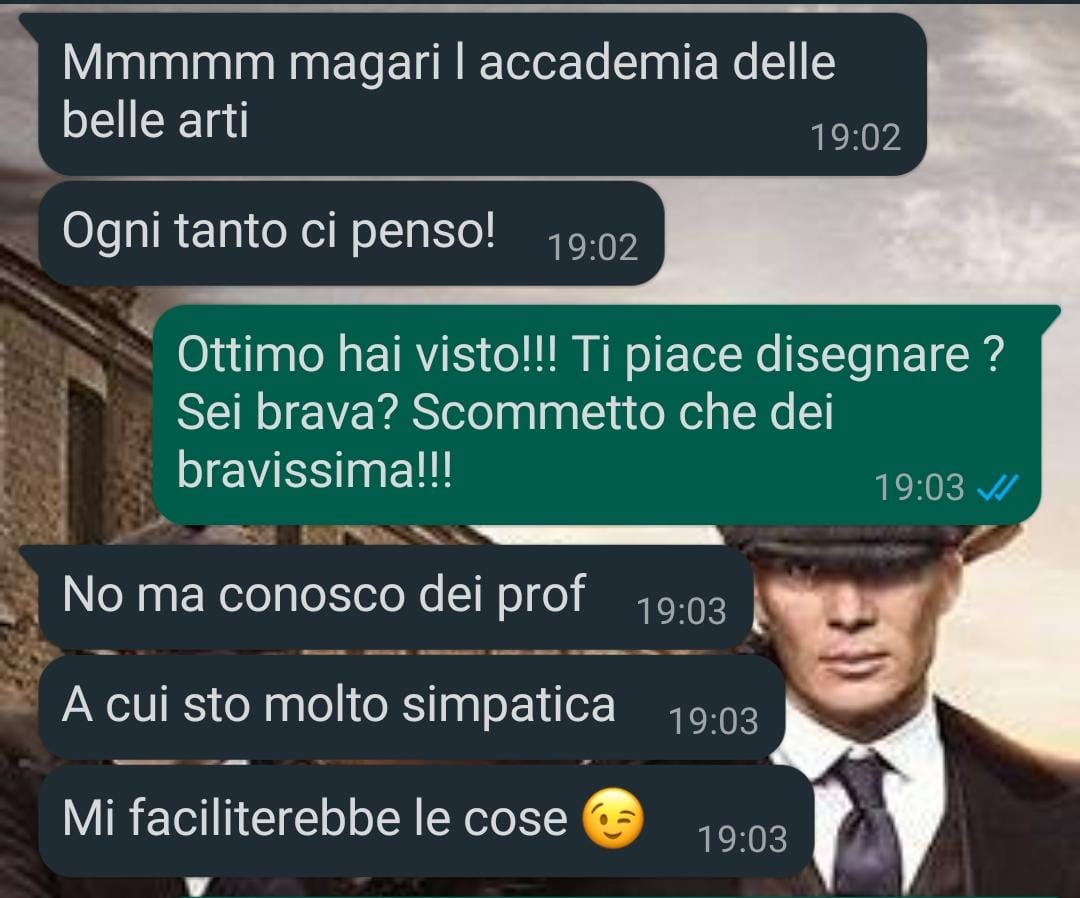This screenshot has height=898, width=1080.
Task: Click the 19:02 timestamp beside 'Ogni tanto ci penso!'
Action: click(x=593, y=247)
